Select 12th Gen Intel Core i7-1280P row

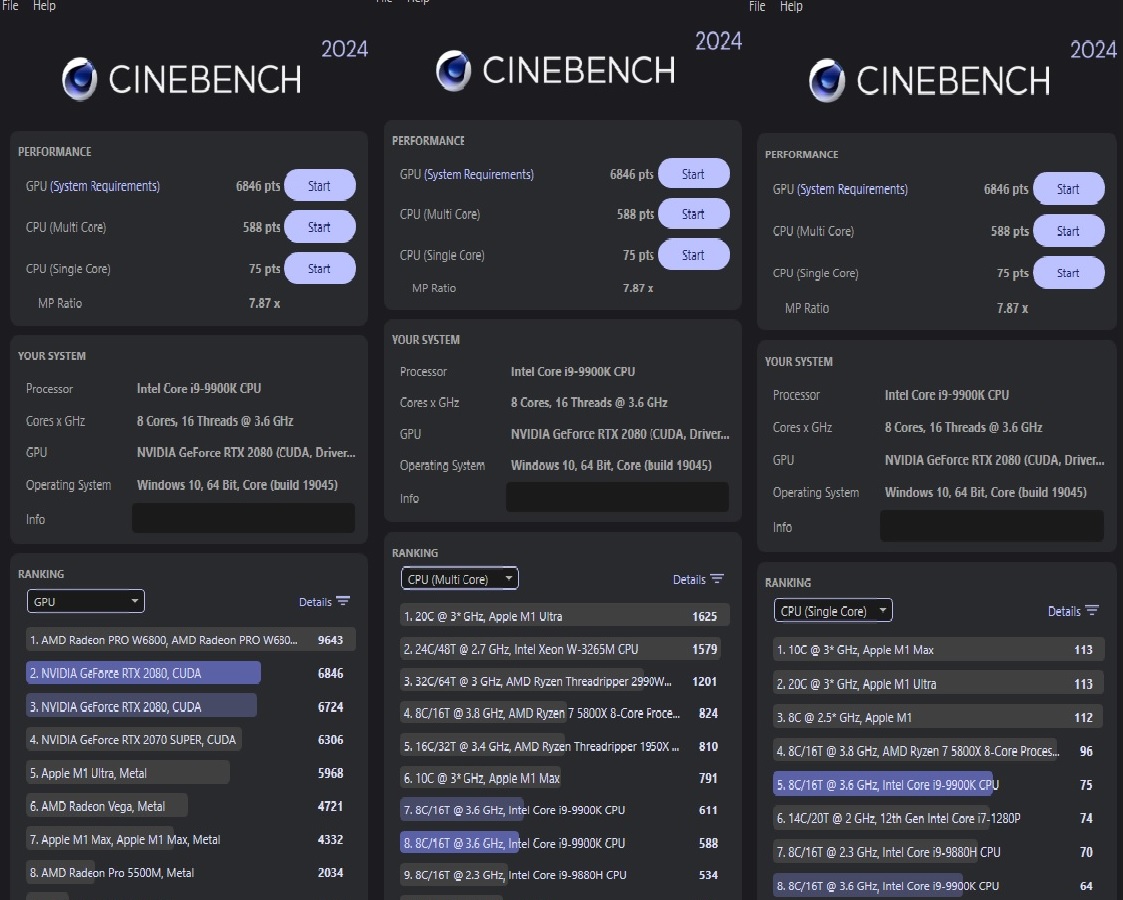click(x=938, y=818)
